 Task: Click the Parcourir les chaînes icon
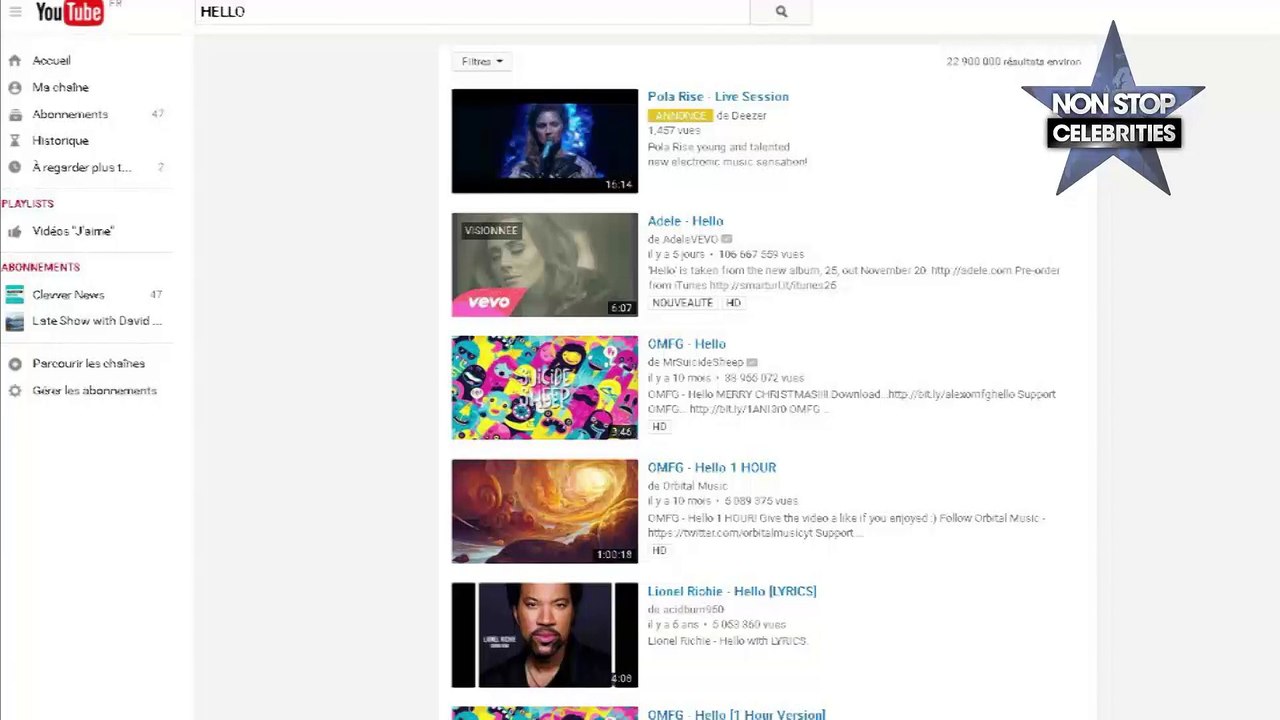(15, 364)
